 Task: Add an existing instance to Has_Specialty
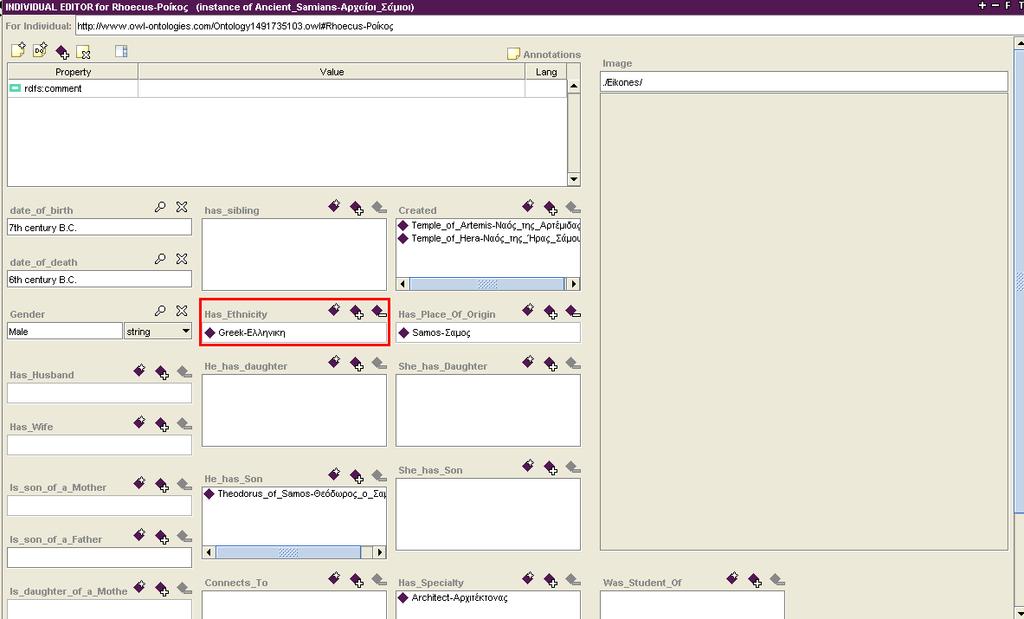(x=551, y=580)
